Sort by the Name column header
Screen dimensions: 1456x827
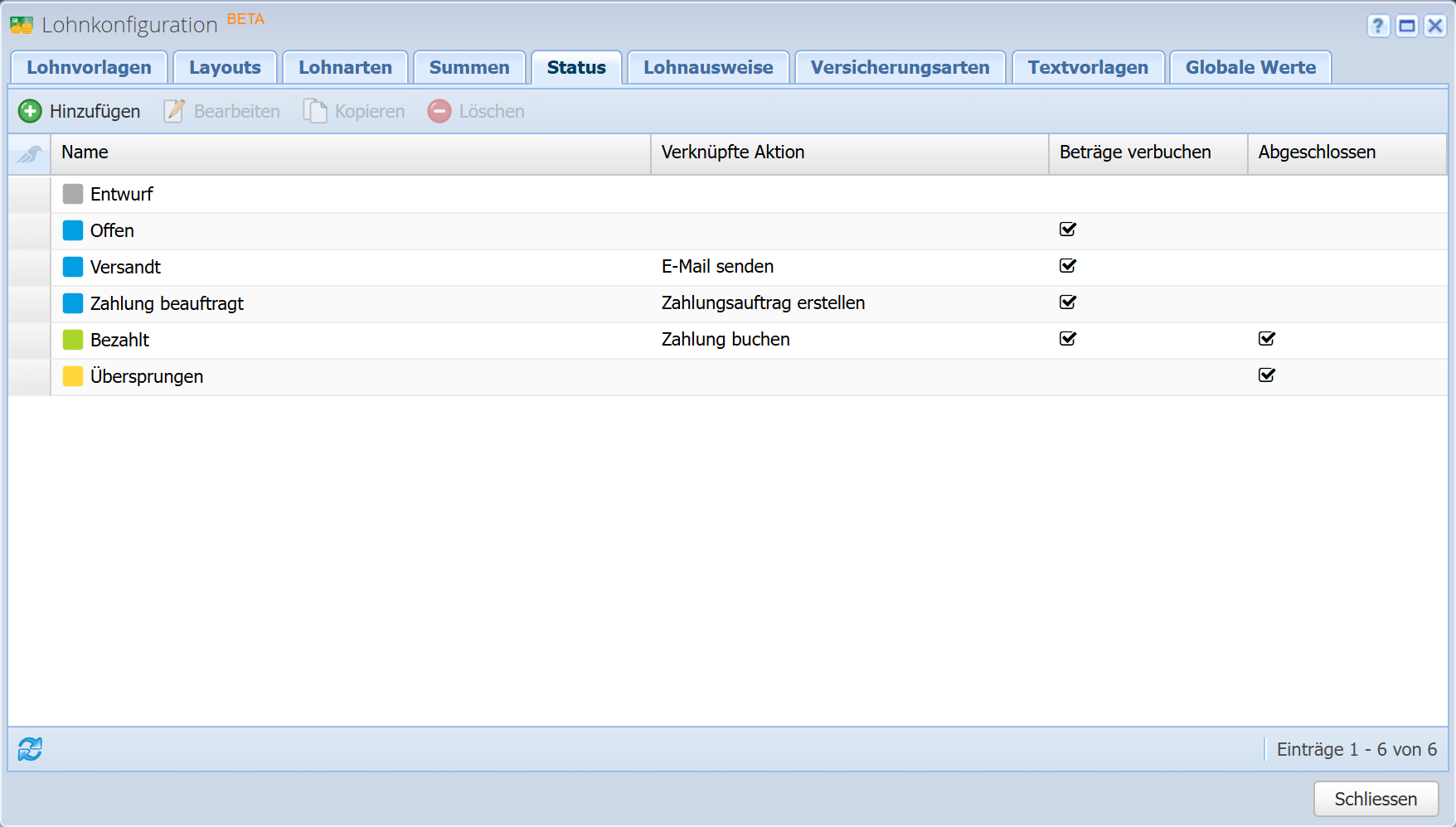coord(350,153)
